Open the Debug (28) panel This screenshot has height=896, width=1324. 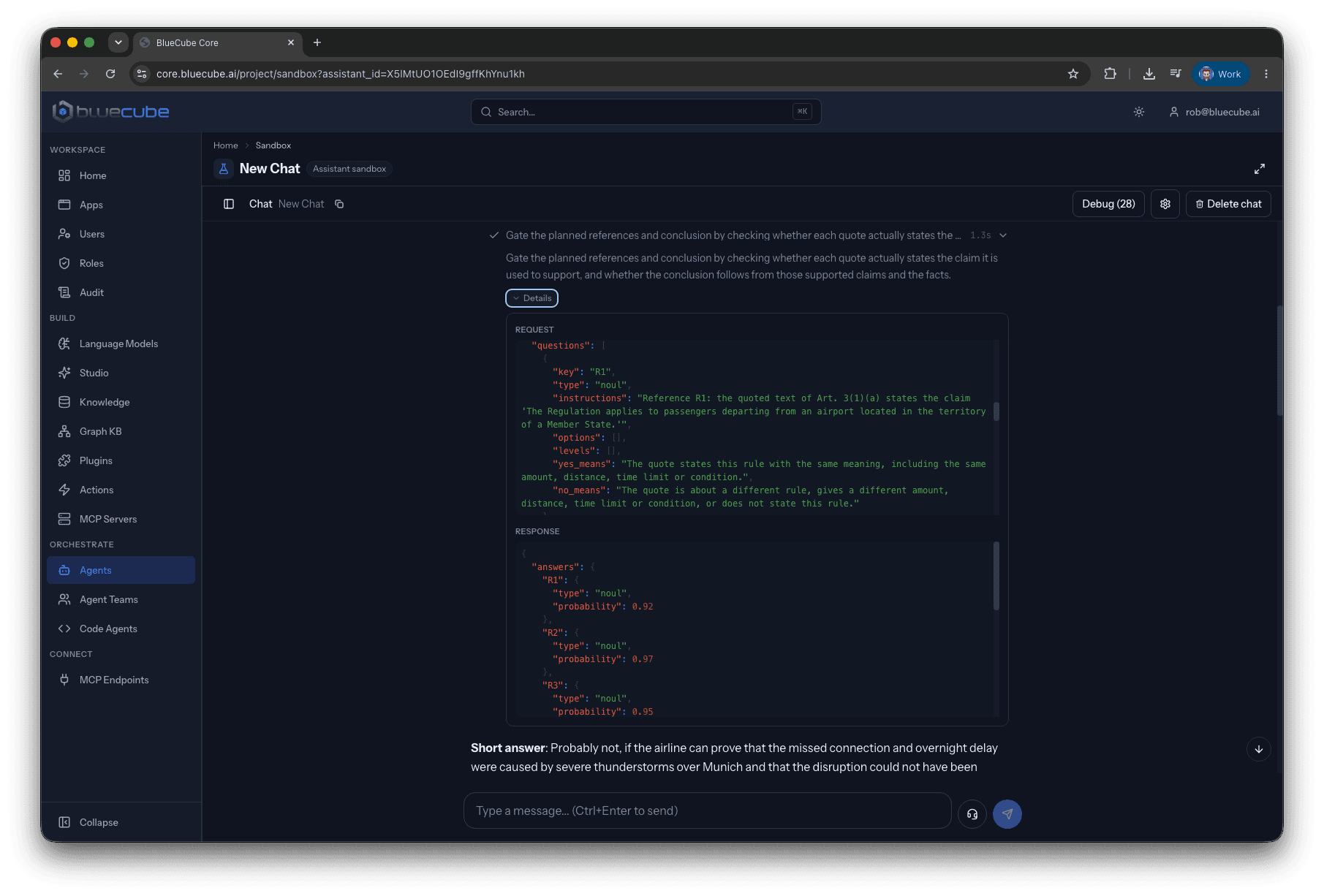tap(1108, 204)
